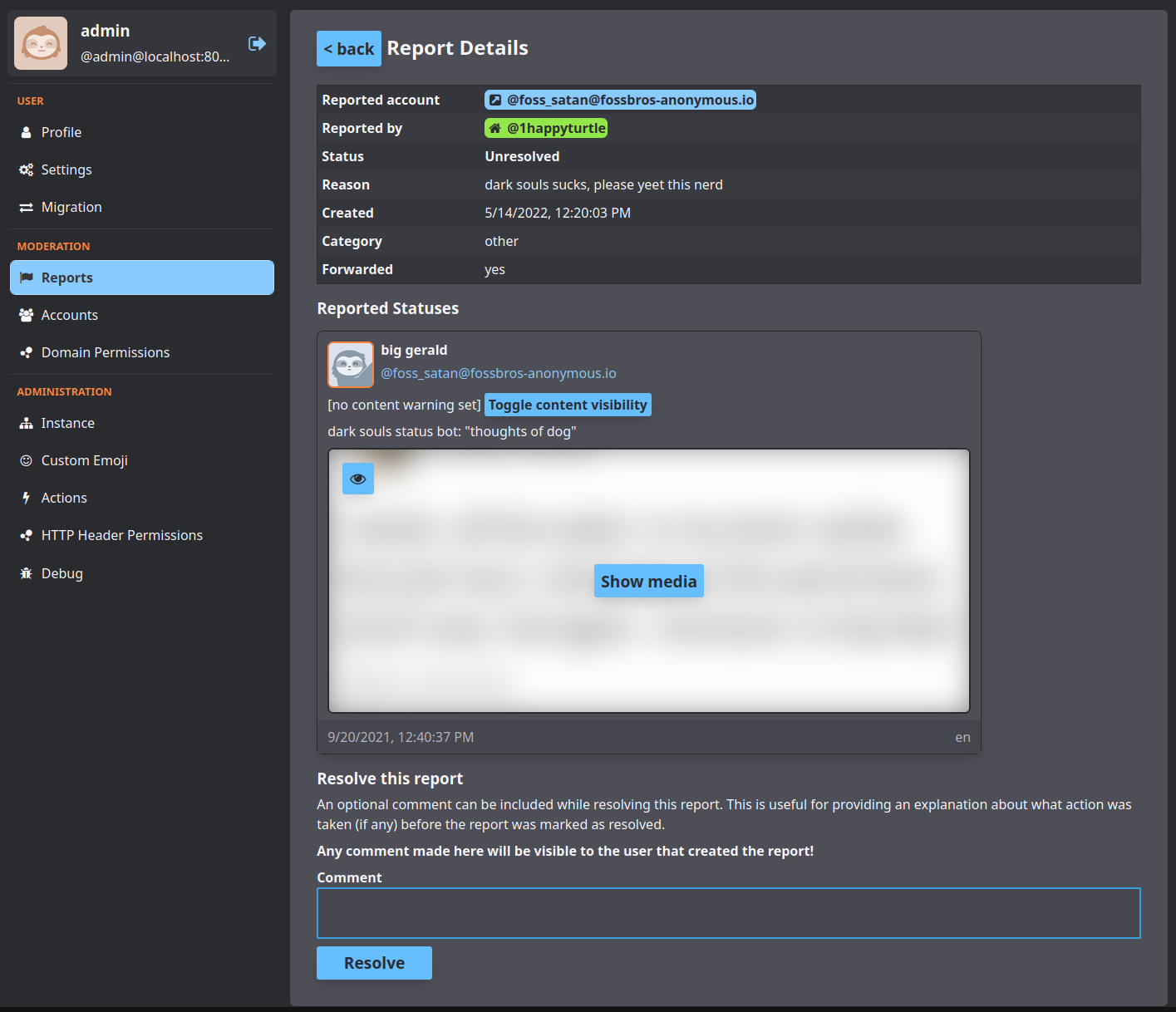Viewport: 1176px width, 1012px height.
Task: Reveal the hidden image with Show media
Action: (x=648, y=581)
